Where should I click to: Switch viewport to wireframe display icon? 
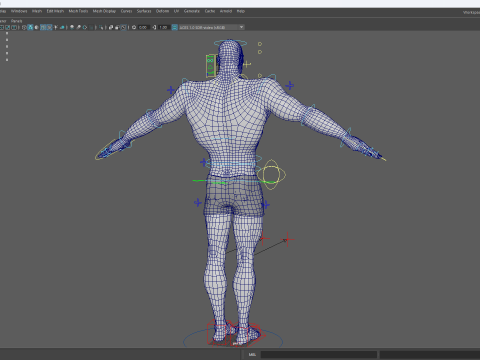[24, 27]
